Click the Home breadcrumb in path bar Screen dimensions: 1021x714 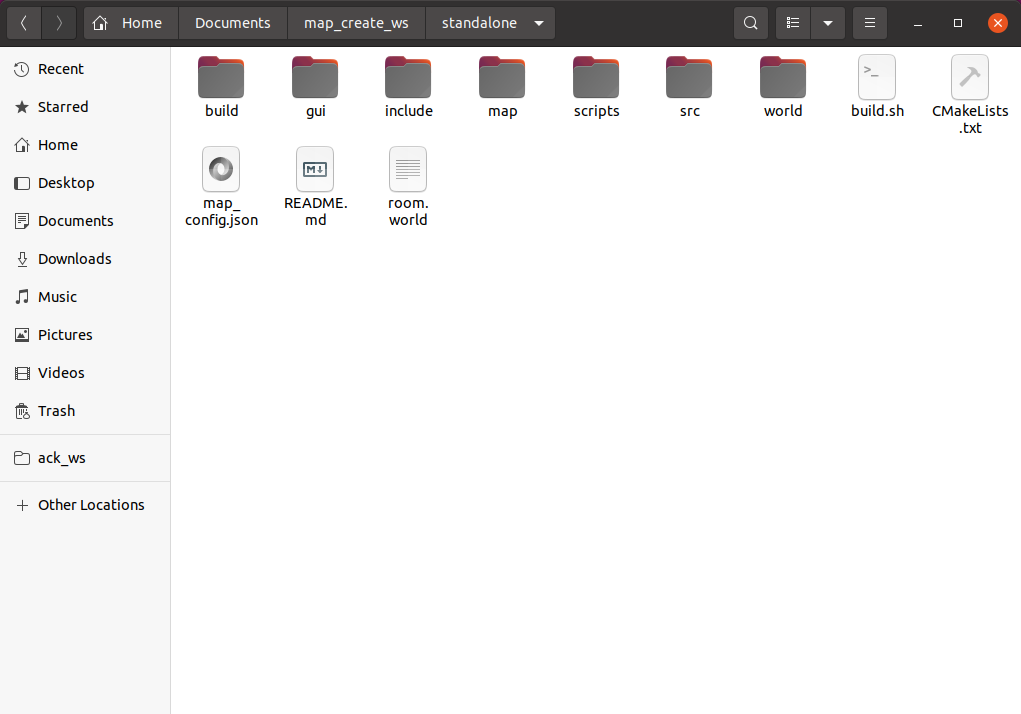pyautogui.click(x=131, y=23)
